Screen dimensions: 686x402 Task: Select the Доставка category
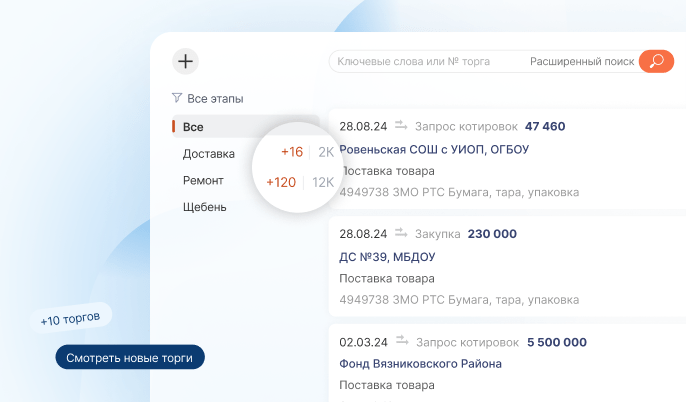point(209,154)
